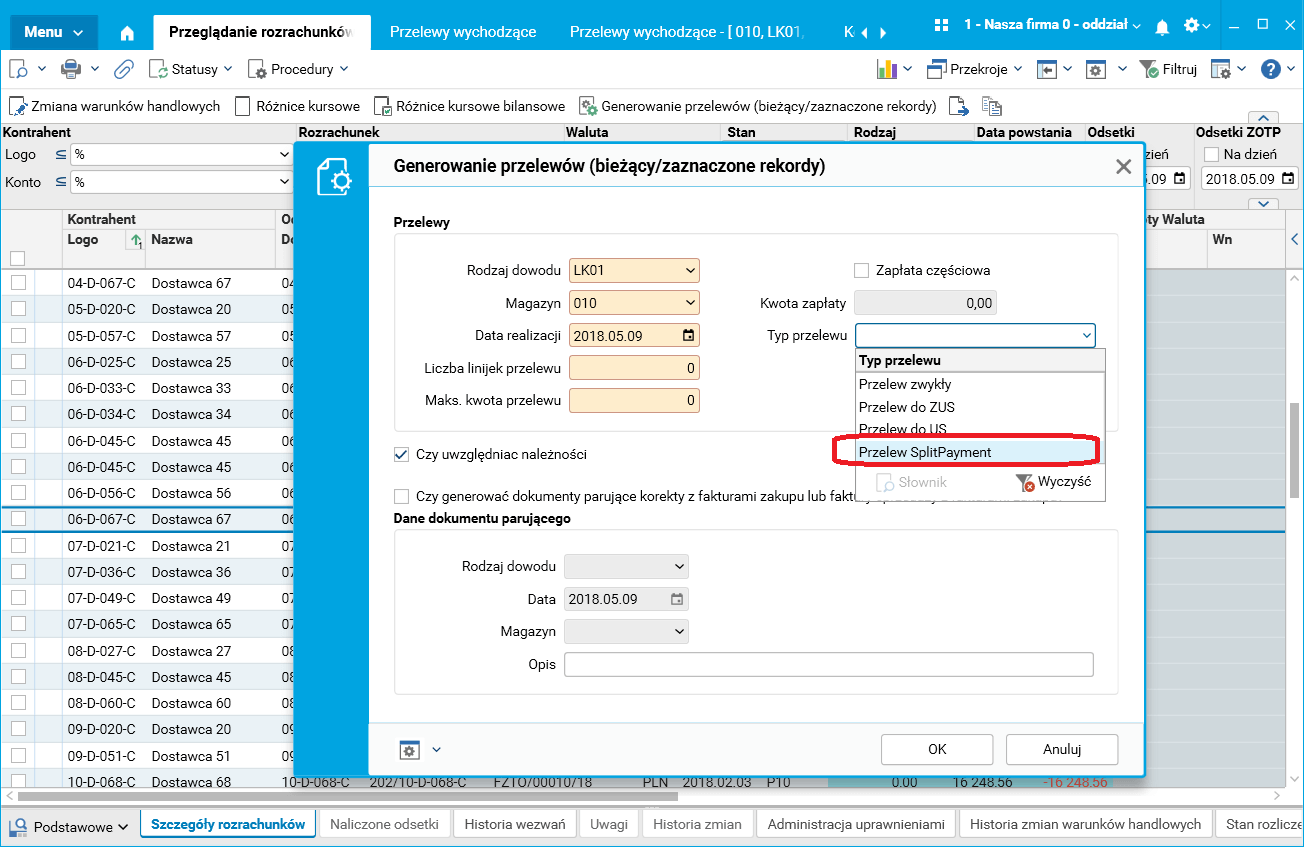
Task: Click the copy documents icon after export
Action: [992, 106]
